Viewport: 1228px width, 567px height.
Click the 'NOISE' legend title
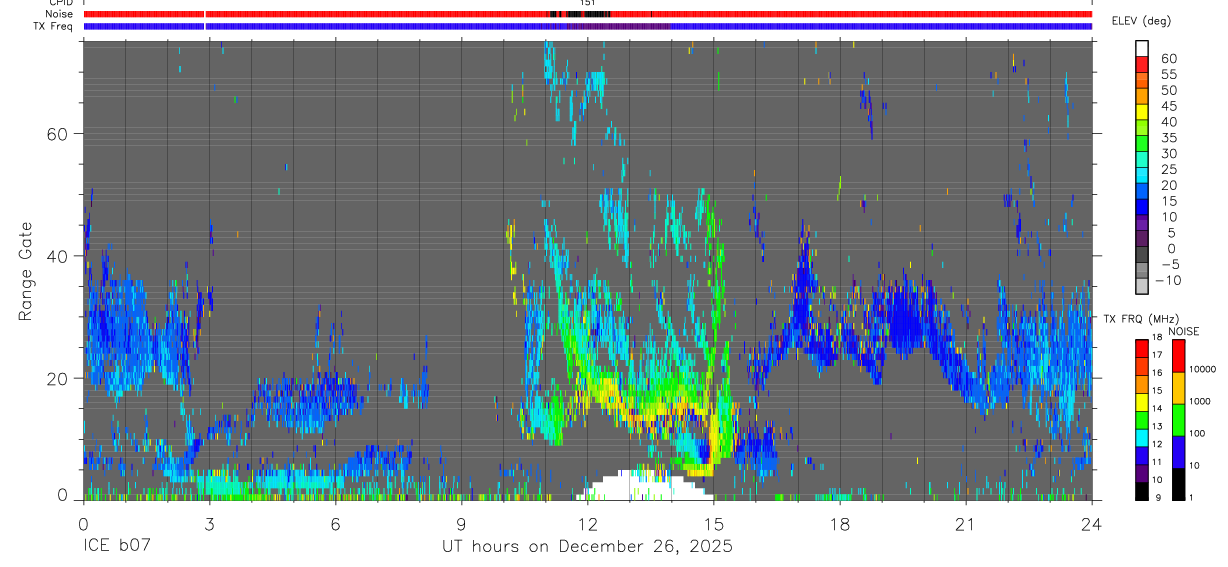pos(1183,331)
